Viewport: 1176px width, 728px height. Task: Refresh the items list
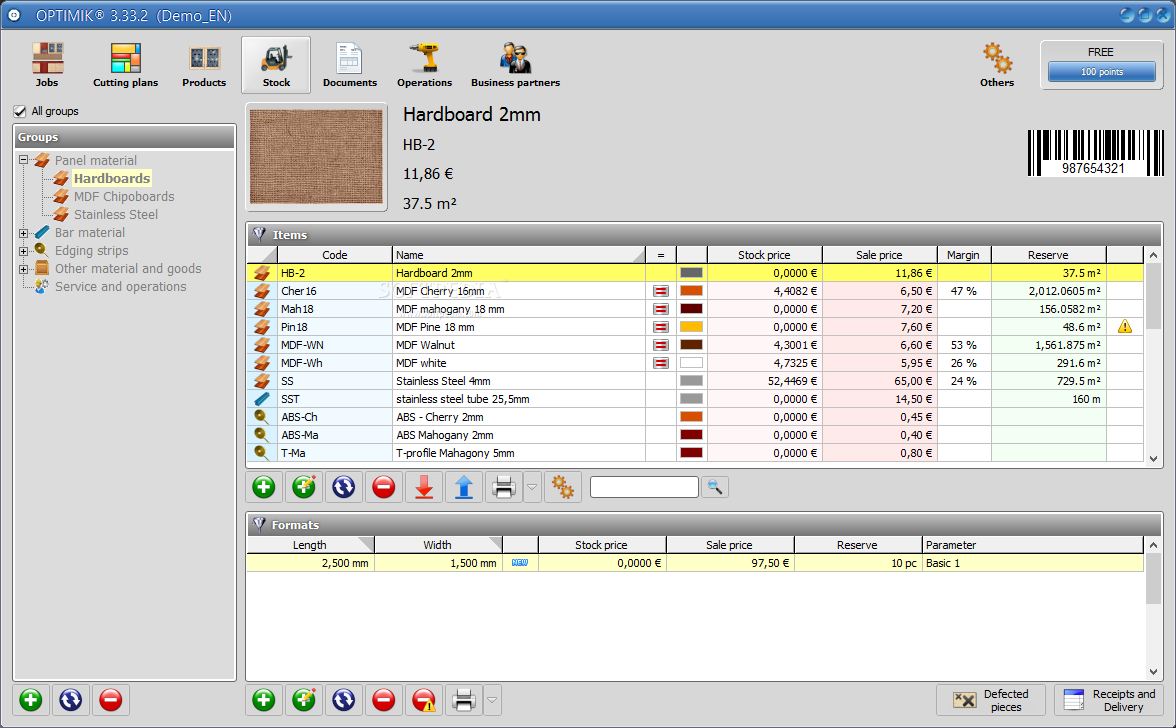pyautogui.click(x=344, y=487)
